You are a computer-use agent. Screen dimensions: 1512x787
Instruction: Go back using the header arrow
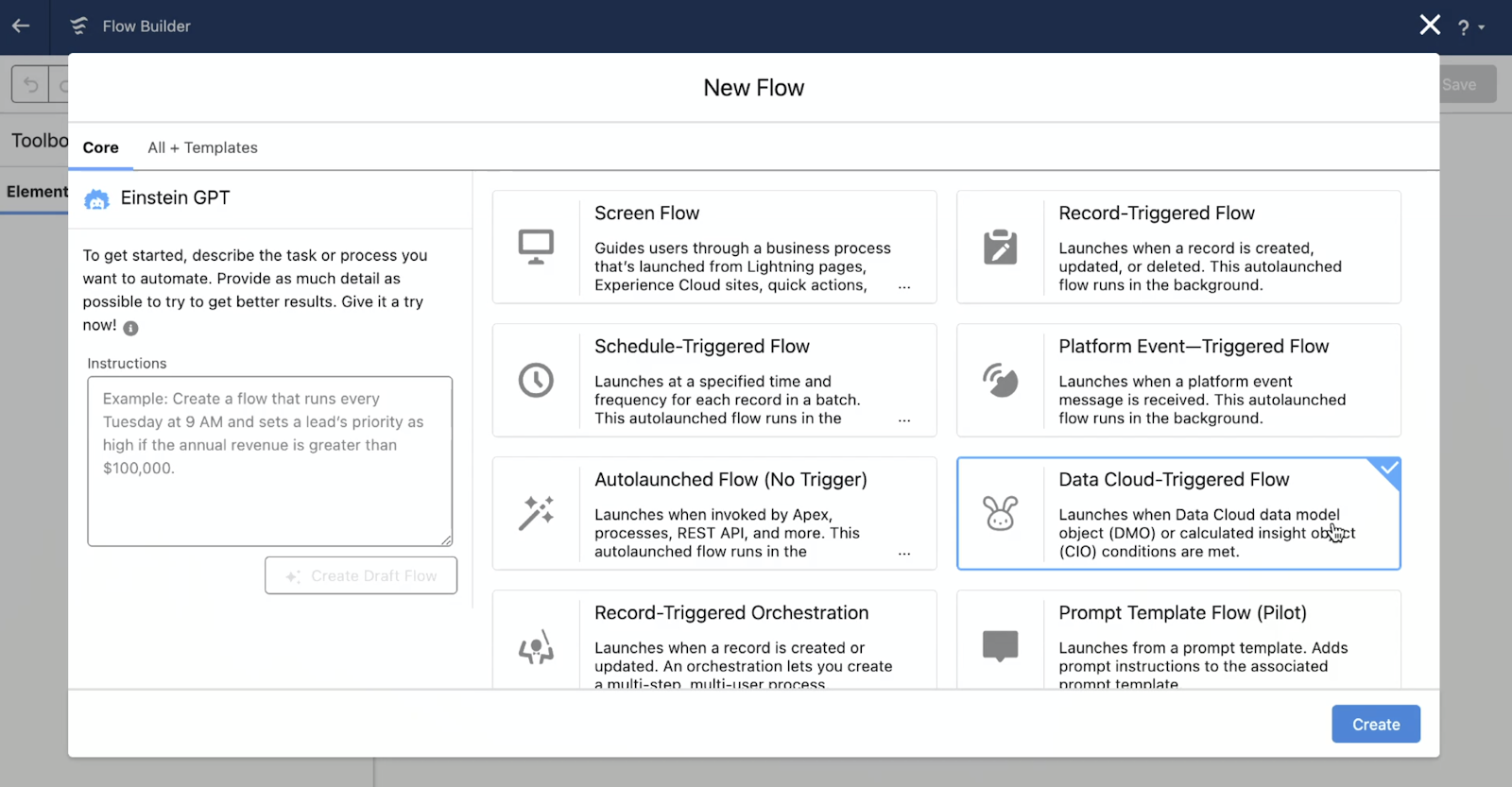pos(21,26)
